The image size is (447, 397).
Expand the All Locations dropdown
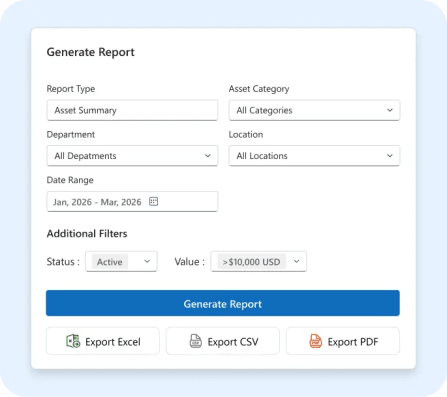(x=314, y=156)
